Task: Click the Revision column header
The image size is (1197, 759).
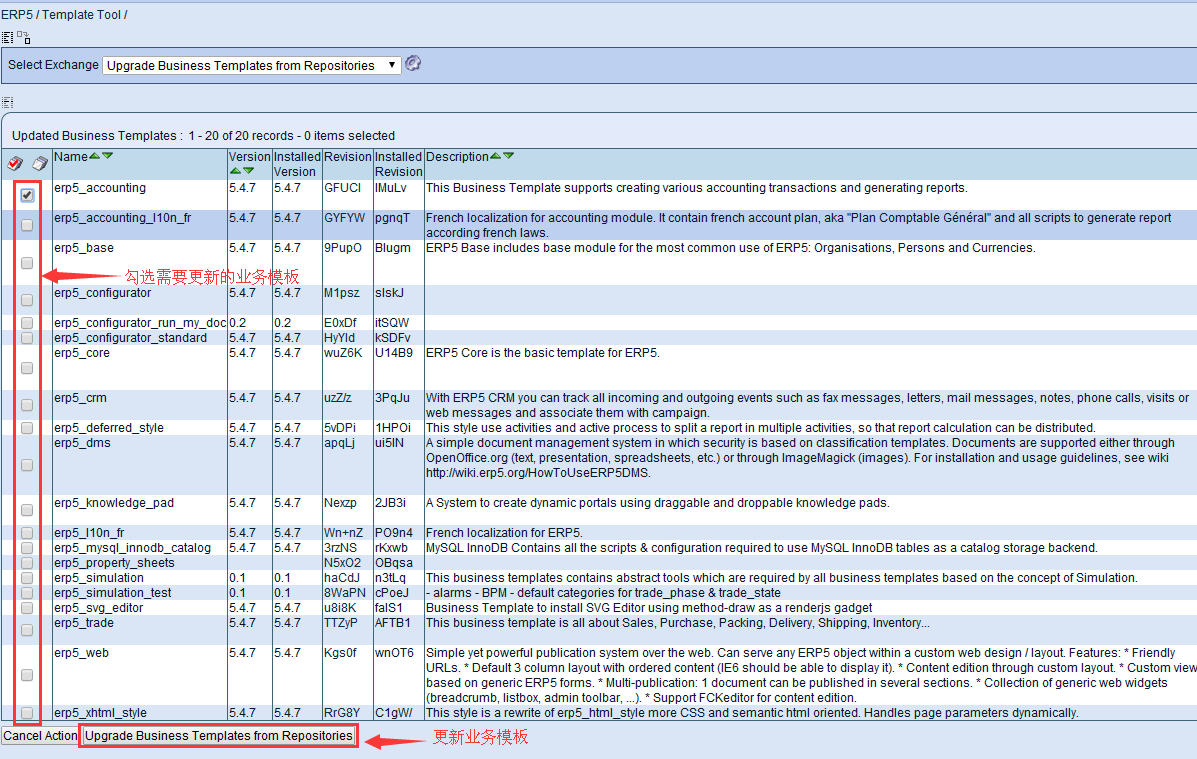Action: pos(347,157)
